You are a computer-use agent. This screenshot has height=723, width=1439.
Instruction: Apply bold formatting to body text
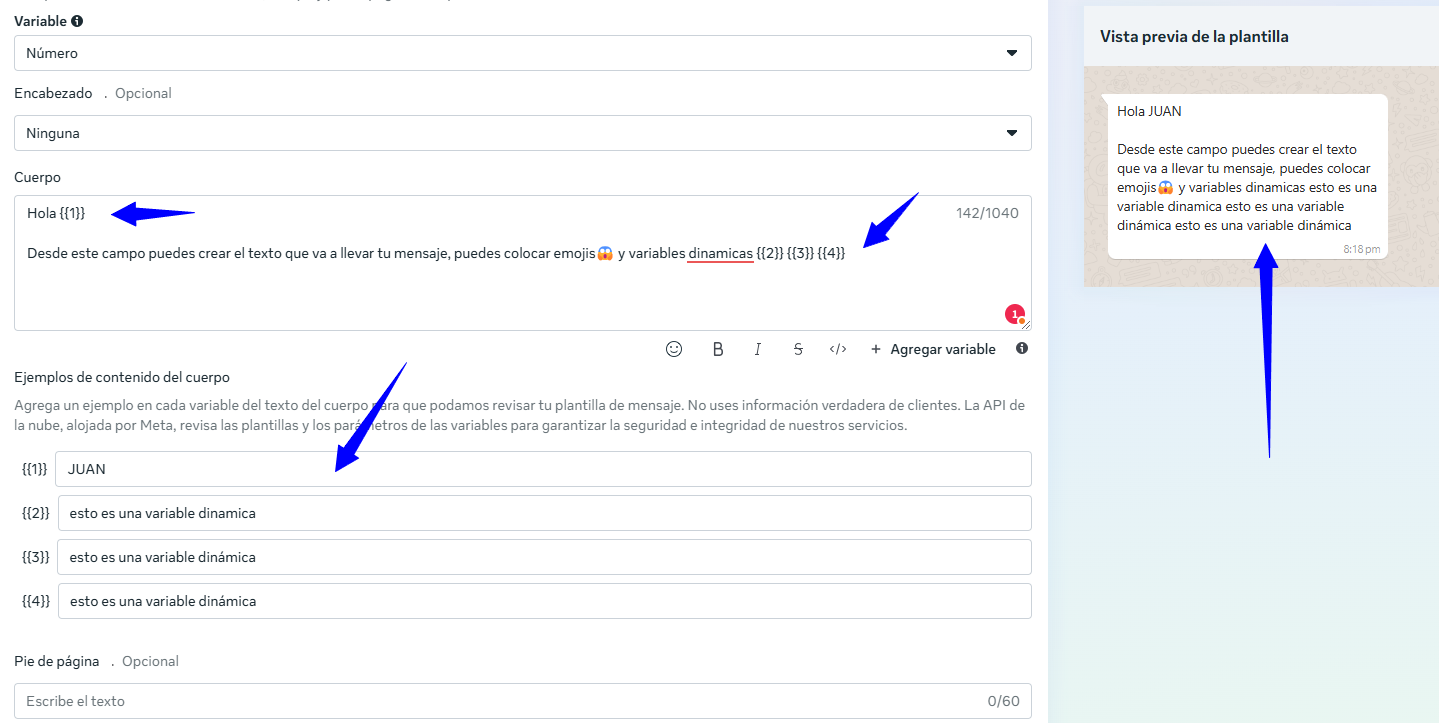point(718,349)
